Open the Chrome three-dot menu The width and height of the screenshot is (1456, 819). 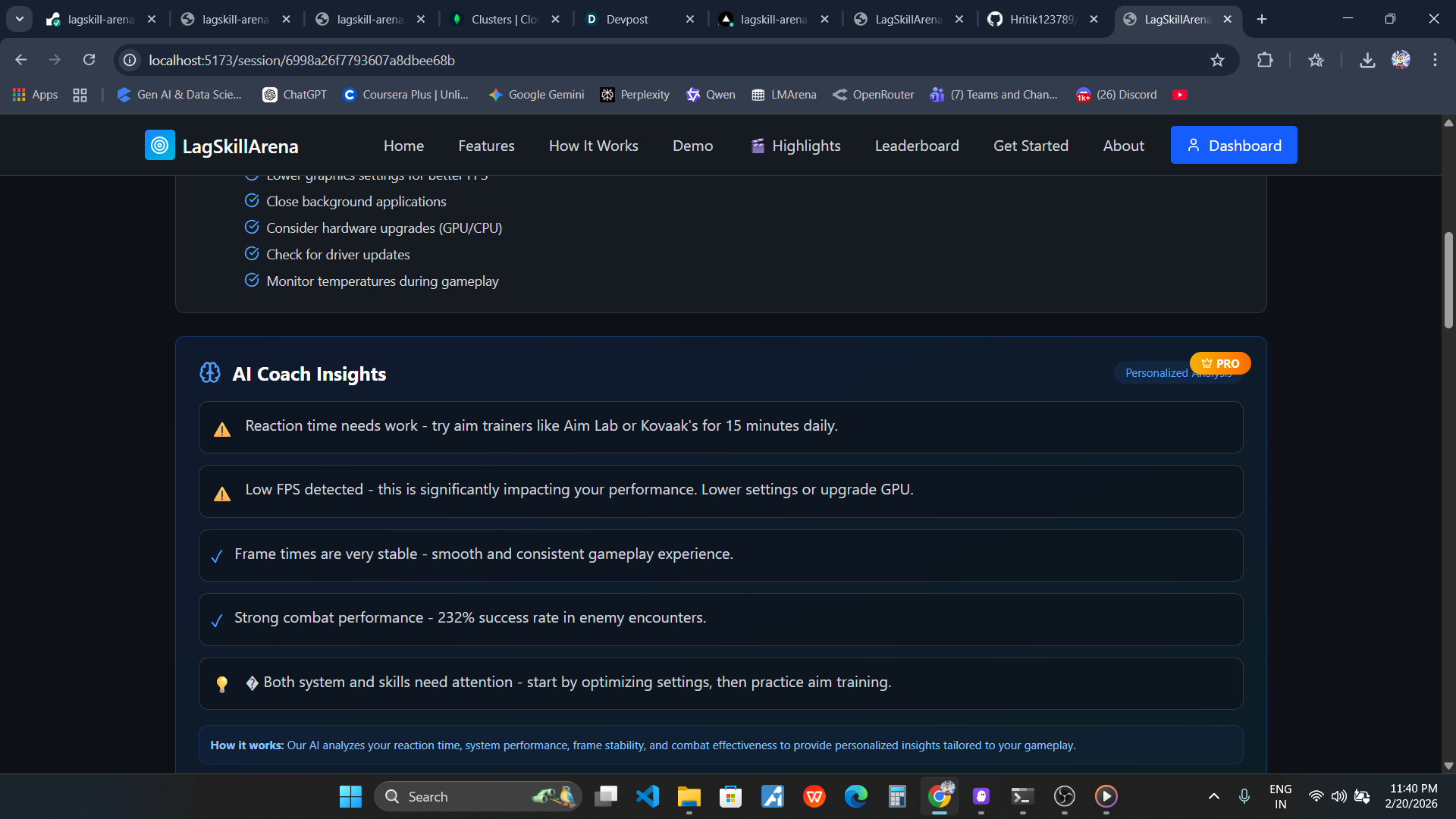1435,60
